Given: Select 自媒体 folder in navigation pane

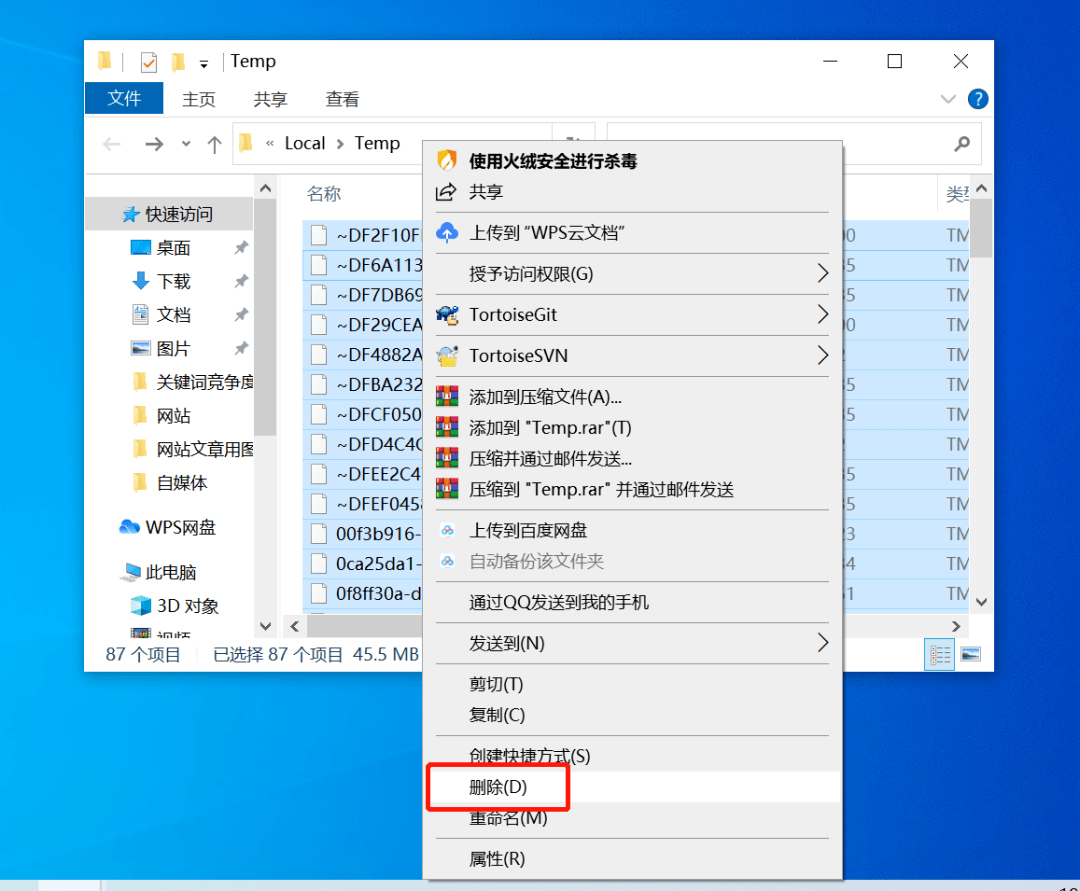Looking at the screenshot, I should tap(180, 483).
